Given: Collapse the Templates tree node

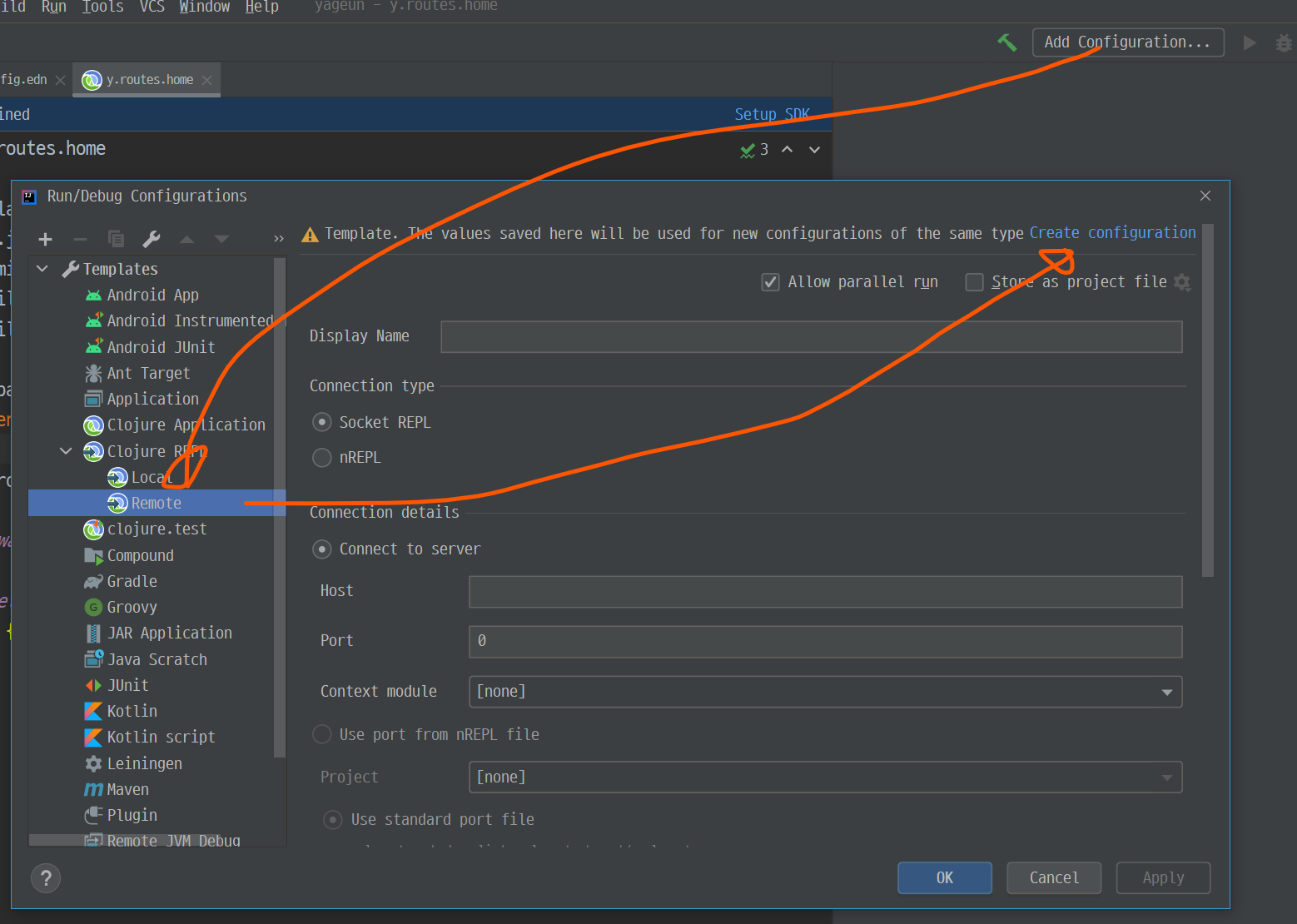Looking at the screenshot, I should tap(42, 269).
